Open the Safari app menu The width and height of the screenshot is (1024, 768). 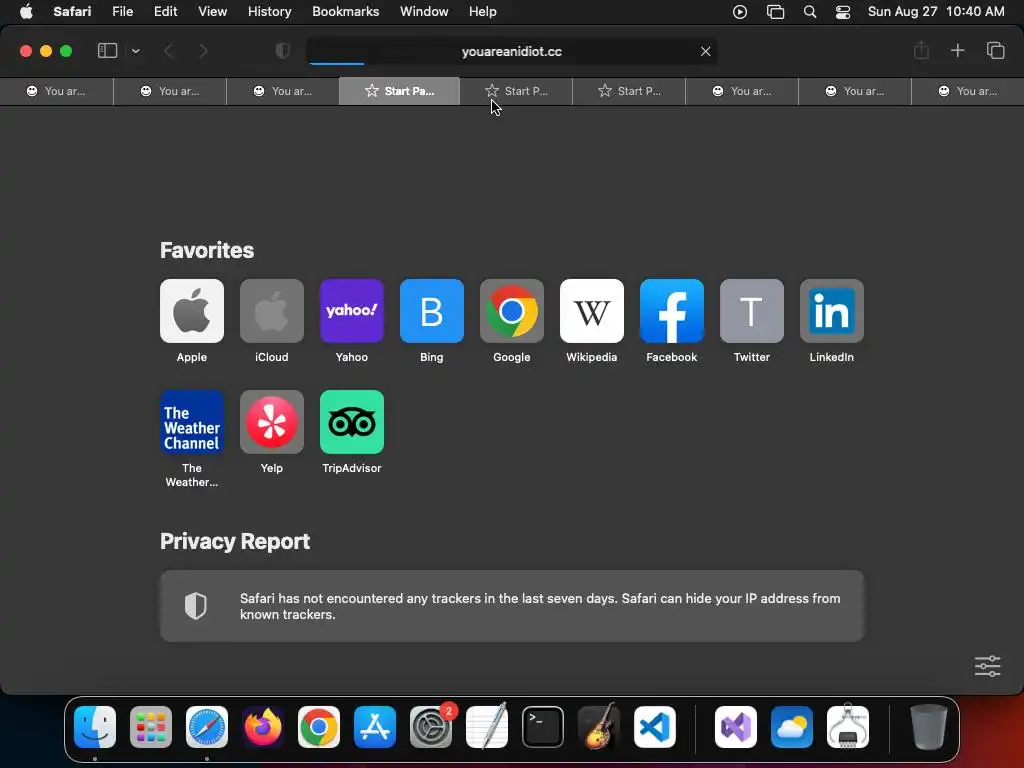click(x=72, y=12)
